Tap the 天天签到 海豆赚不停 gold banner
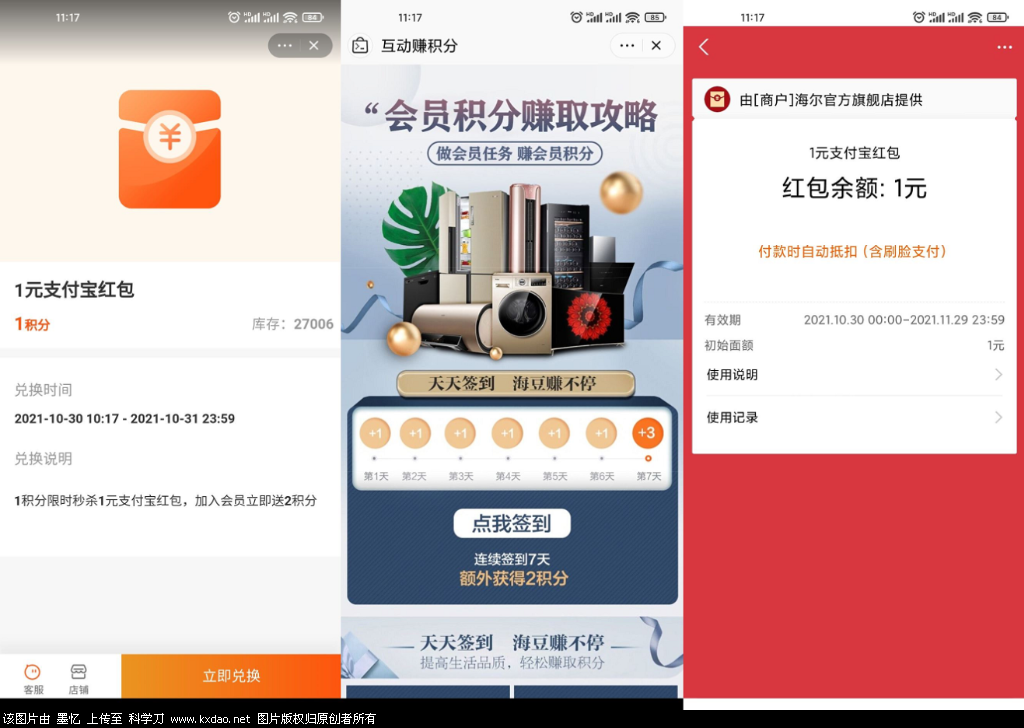The image size is (1024, 728). pyautogui.click(x=515, y=383)
